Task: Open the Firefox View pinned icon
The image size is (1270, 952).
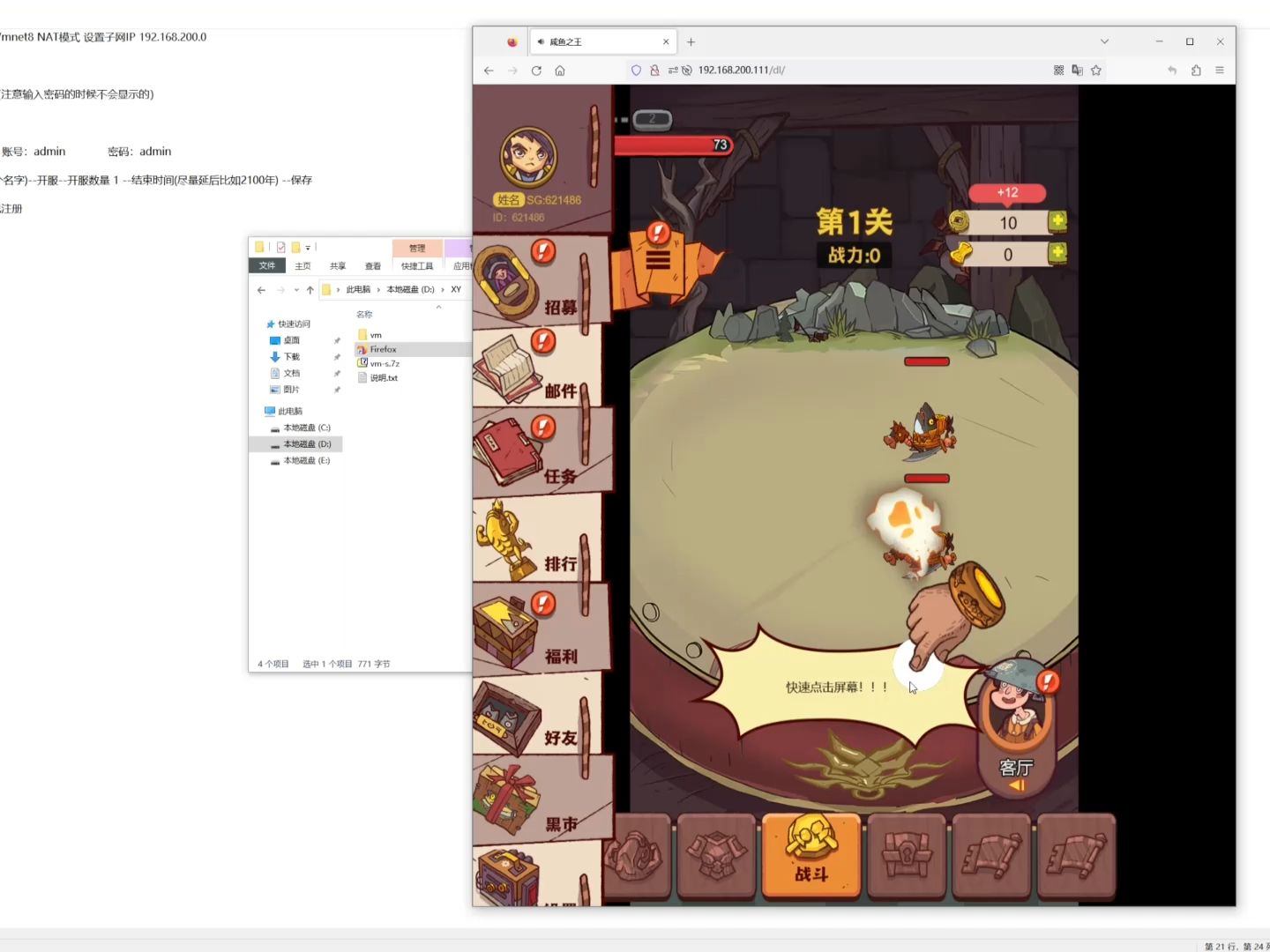Action: (x=512, y=41)
